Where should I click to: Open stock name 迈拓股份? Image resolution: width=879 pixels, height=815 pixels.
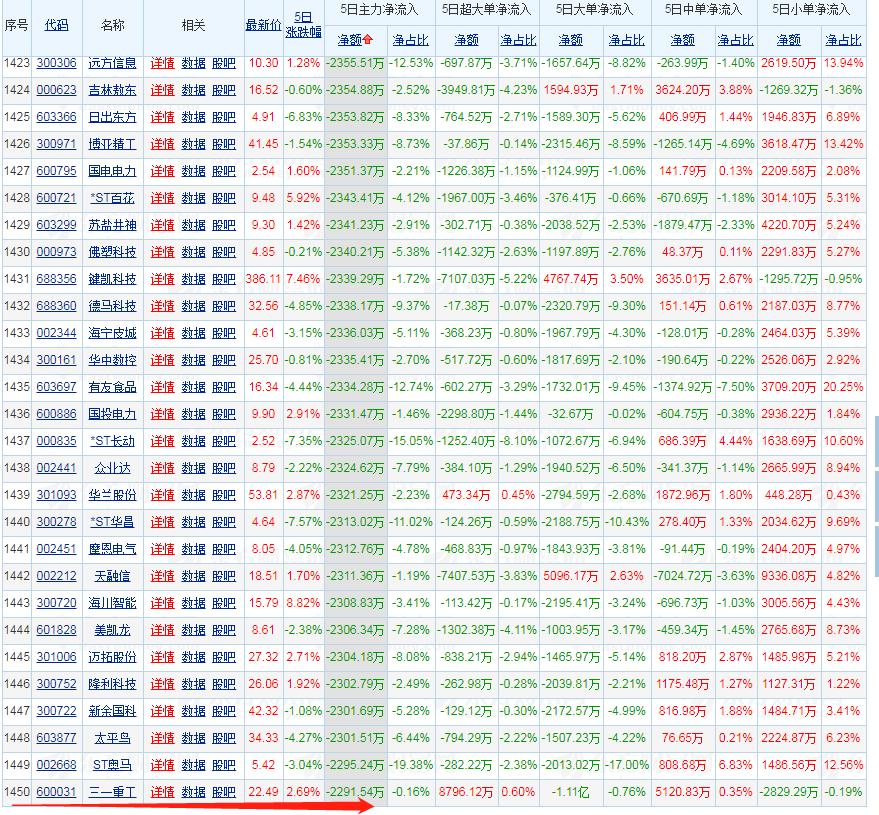tap(112, 657)
